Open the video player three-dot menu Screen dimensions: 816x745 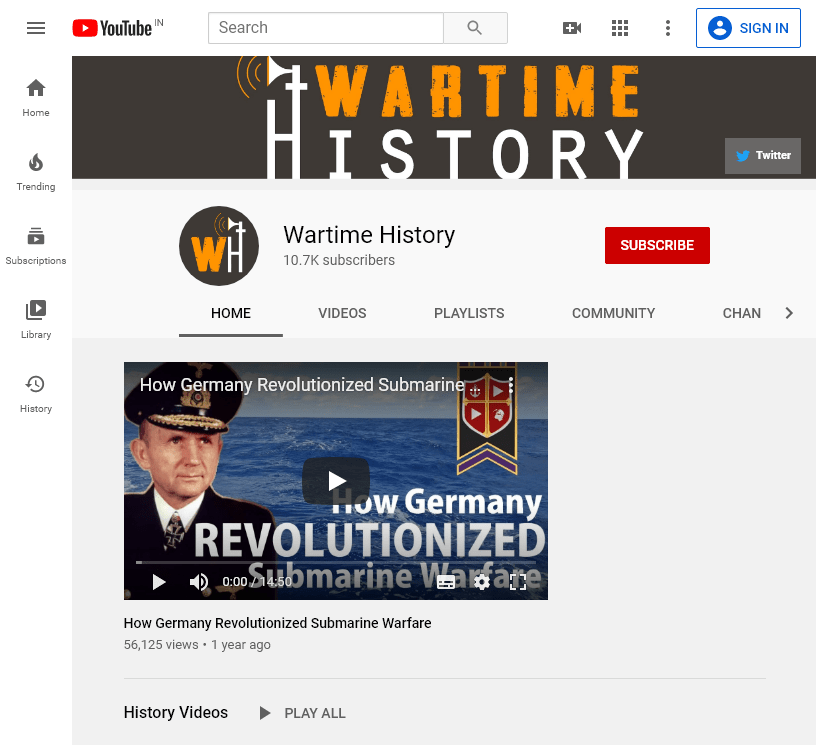tap(511, 385)
